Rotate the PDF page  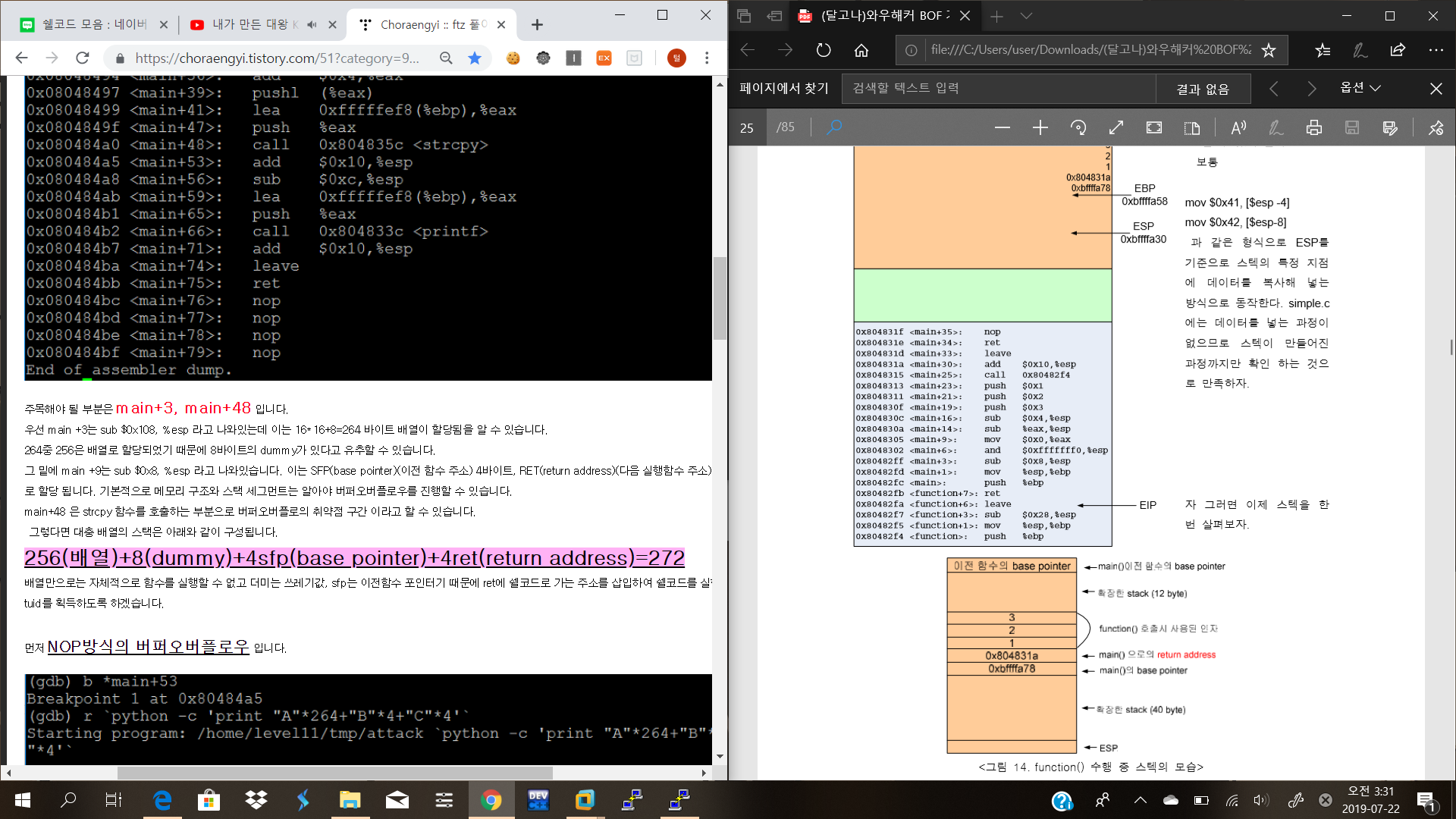[x=1078, y=127]
